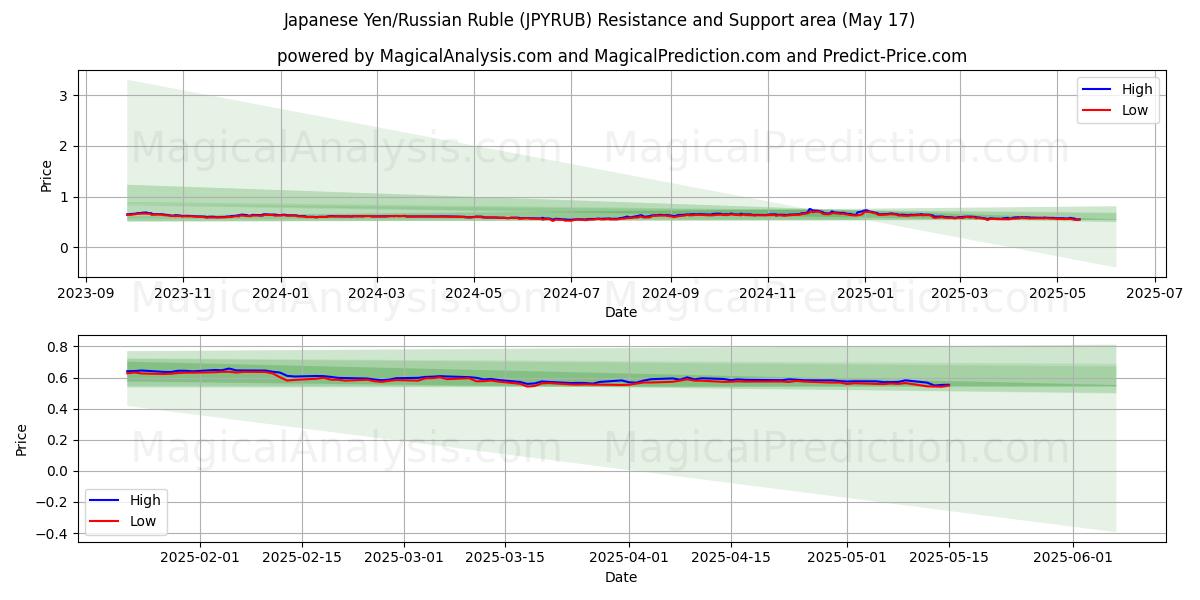Click the bottom chart 'Date' axis label
Screen dimensions: 1200x600
[x=621, y=577]
